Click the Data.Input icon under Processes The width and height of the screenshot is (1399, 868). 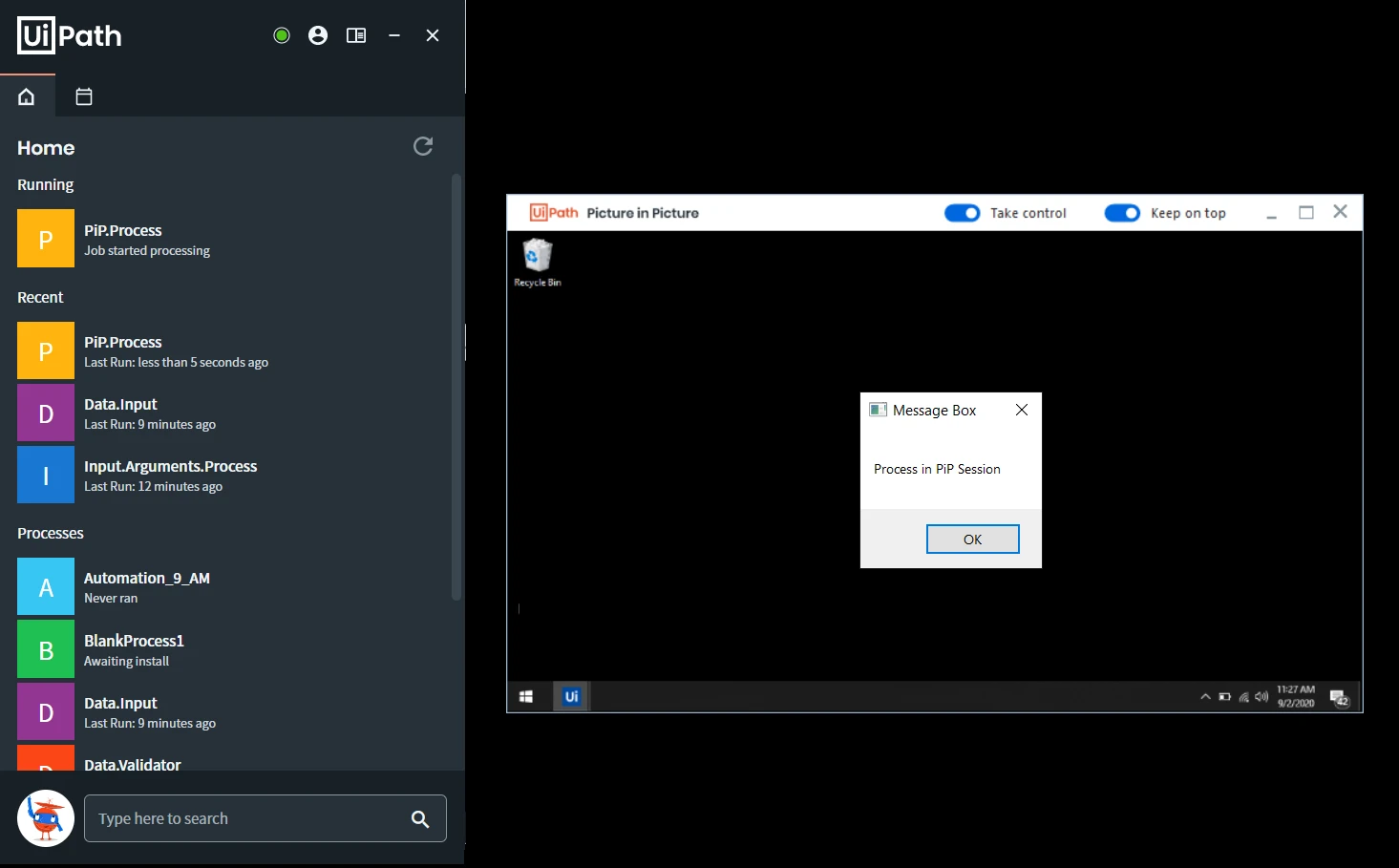[46, 711]
